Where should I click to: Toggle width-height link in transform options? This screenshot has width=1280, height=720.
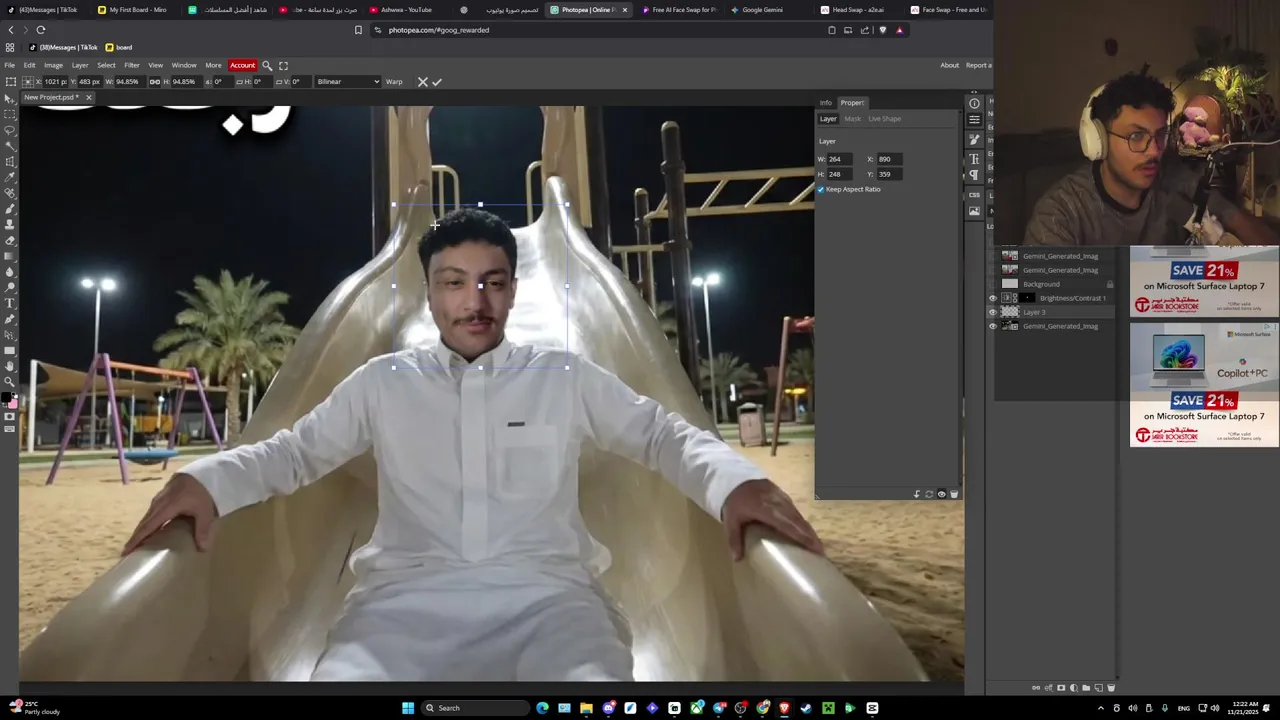[154, 82]
